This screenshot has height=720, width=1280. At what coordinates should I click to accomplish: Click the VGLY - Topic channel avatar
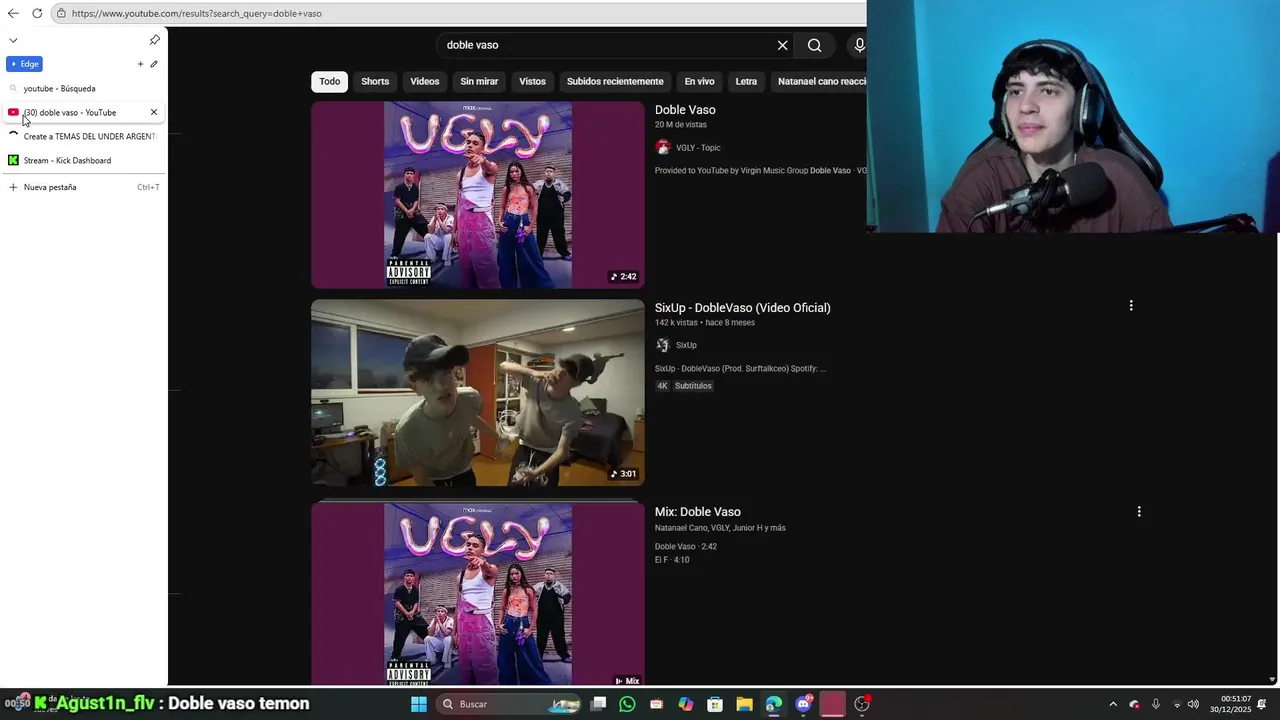(662, 147)
